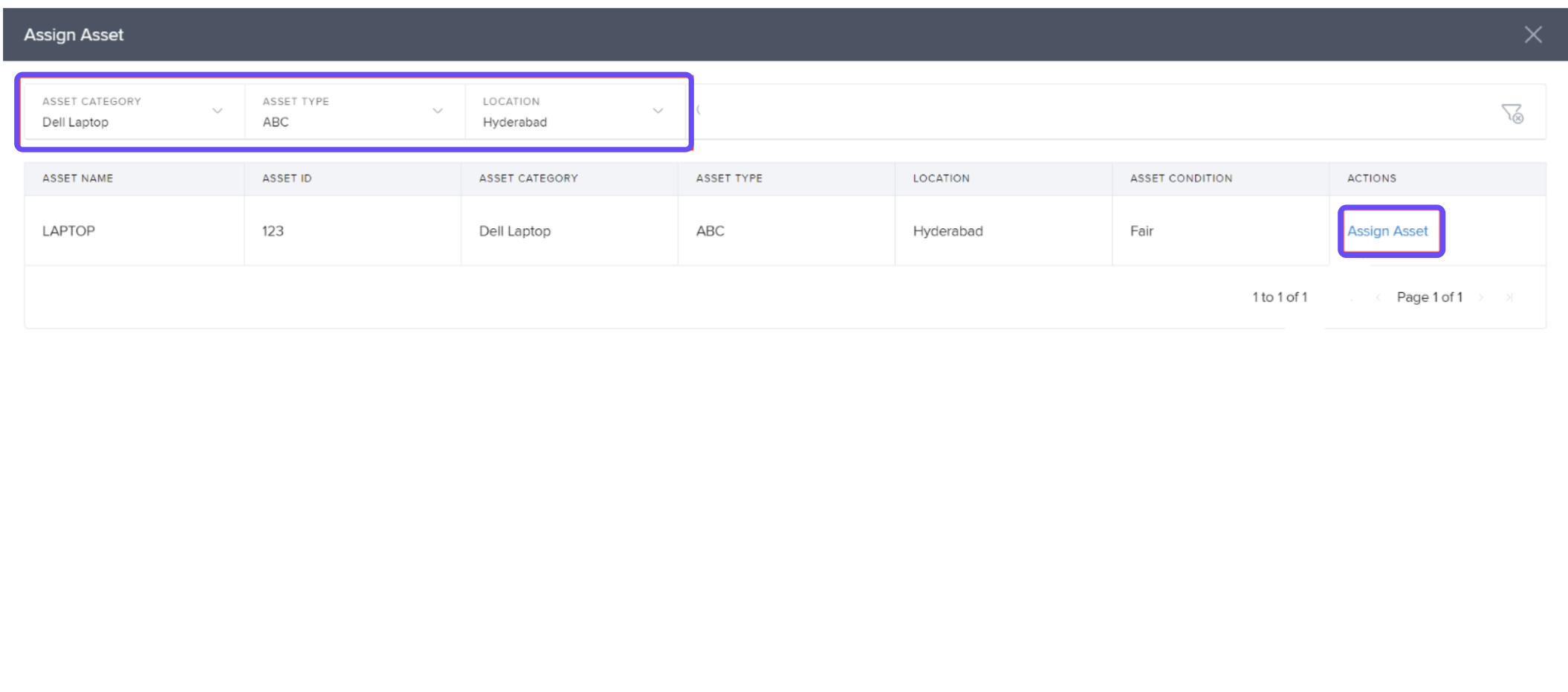Select the Hyderabad cell in the table row
The height and width of the screenshot is (692, 1568).
(x=947, y=231)
